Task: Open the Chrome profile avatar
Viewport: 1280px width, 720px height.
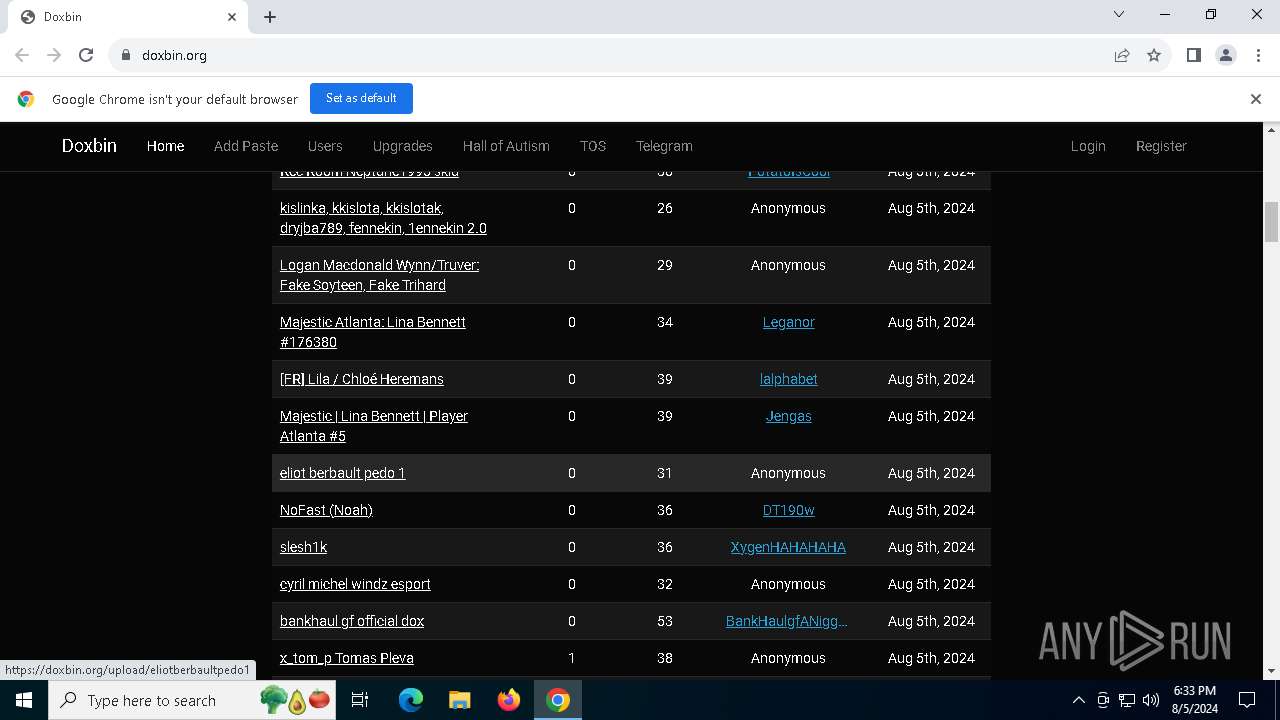Action: [1226, 55]
